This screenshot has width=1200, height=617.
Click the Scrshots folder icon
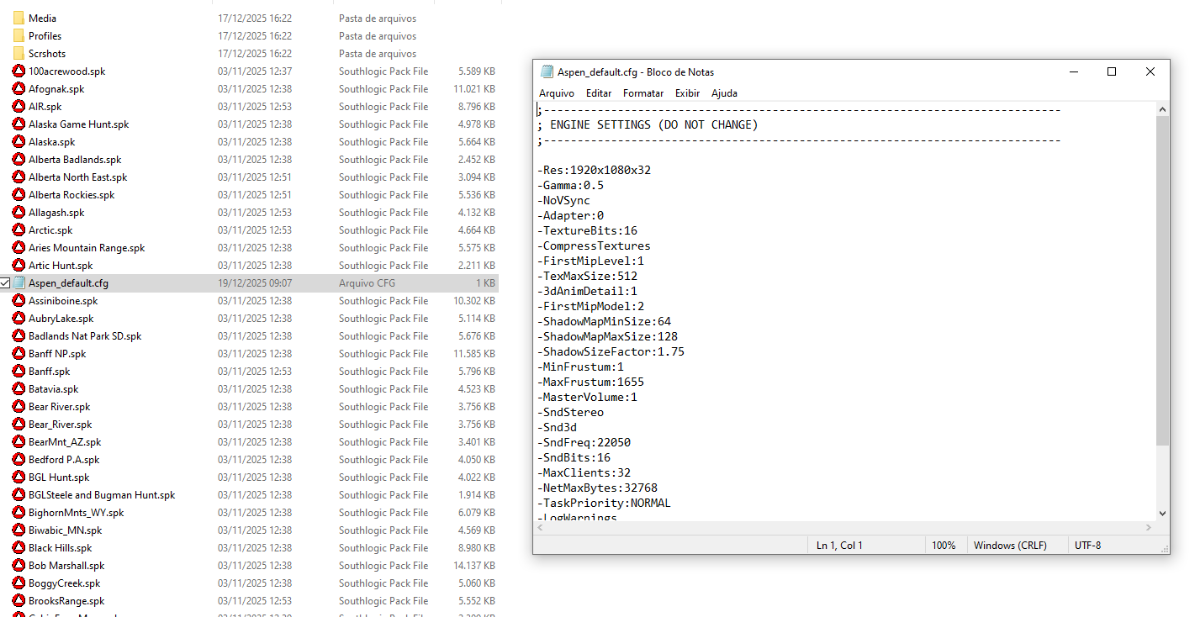tap(18, 53)
